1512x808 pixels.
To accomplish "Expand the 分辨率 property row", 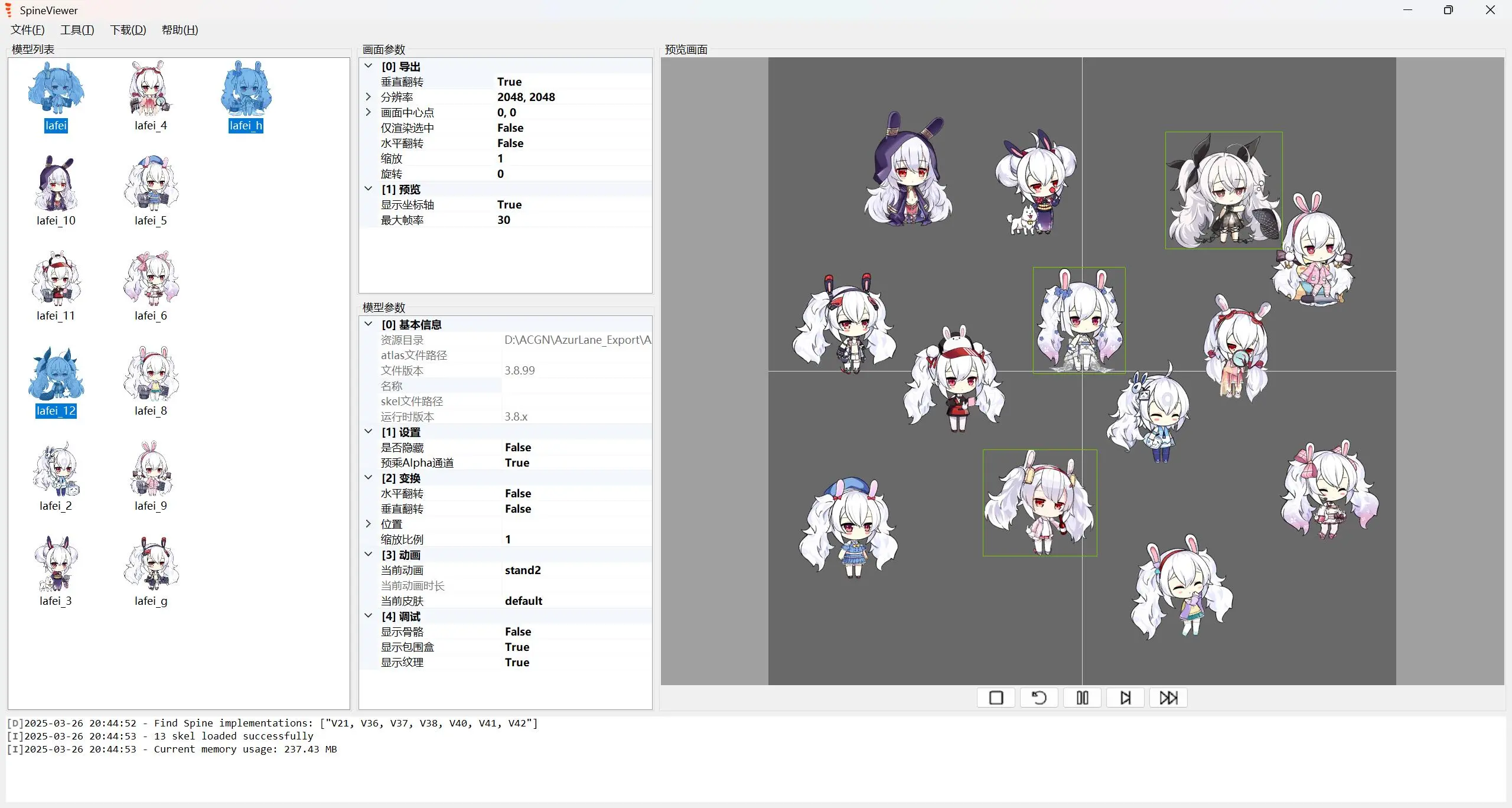I will click(x=369, y=97).
